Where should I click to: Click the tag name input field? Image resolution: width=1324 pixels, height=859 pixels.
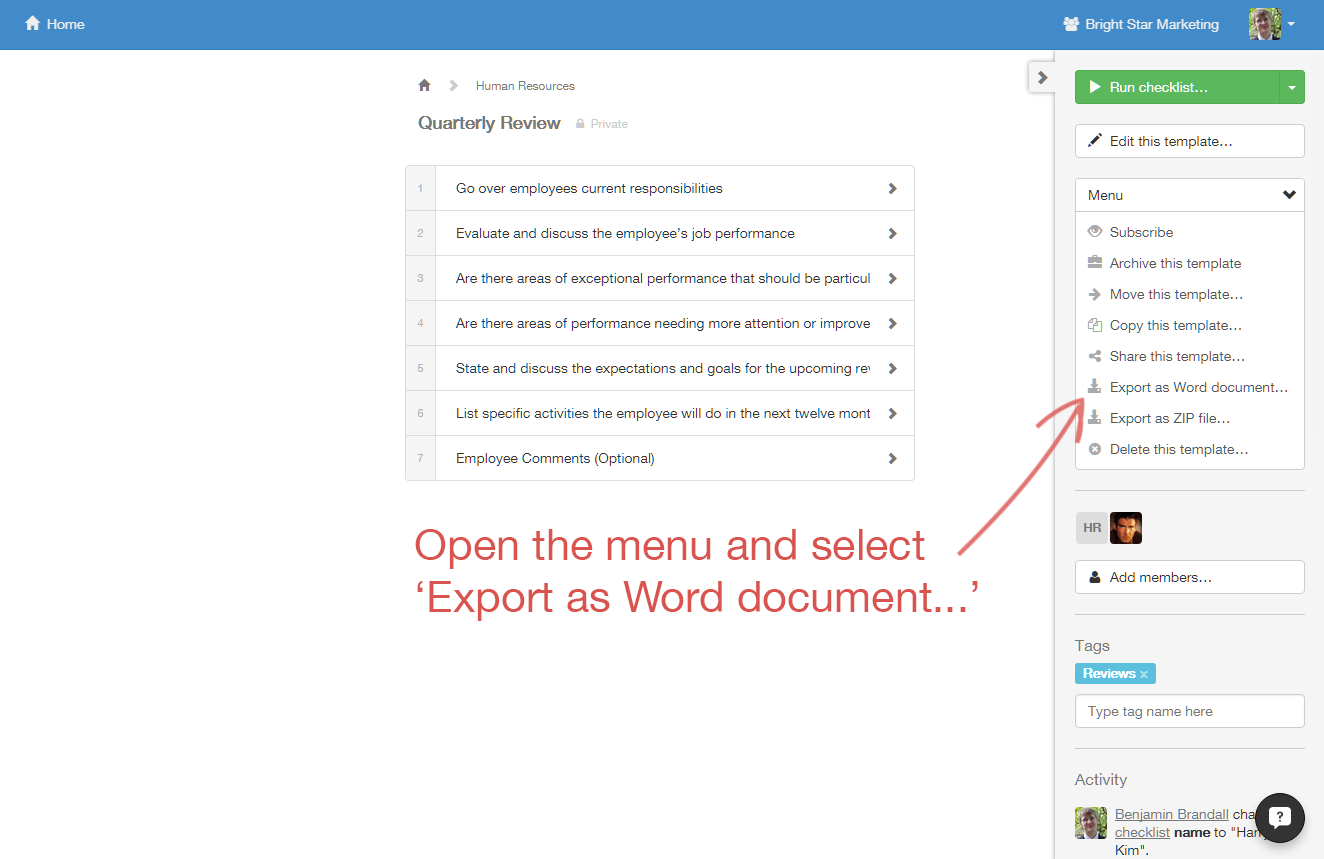[x=1189, y=711]
